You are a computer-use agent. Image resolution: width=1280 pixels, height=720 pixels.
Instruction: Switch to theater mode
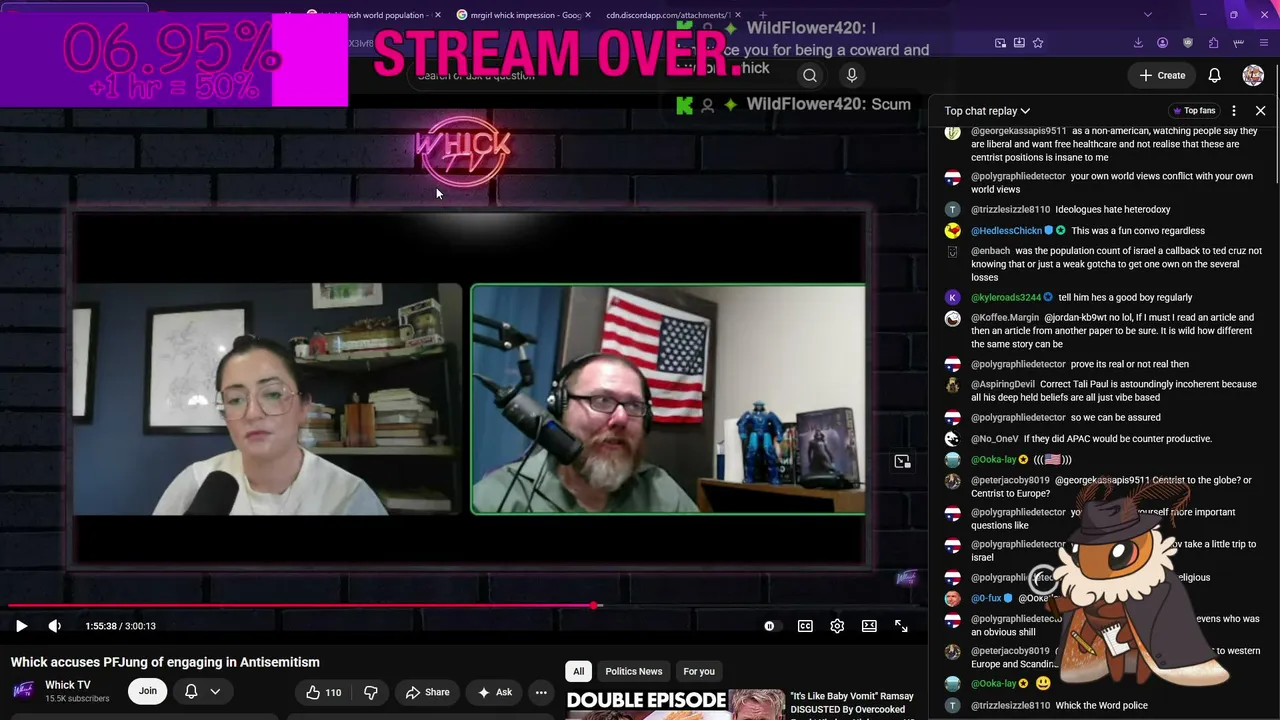(869, 626)
